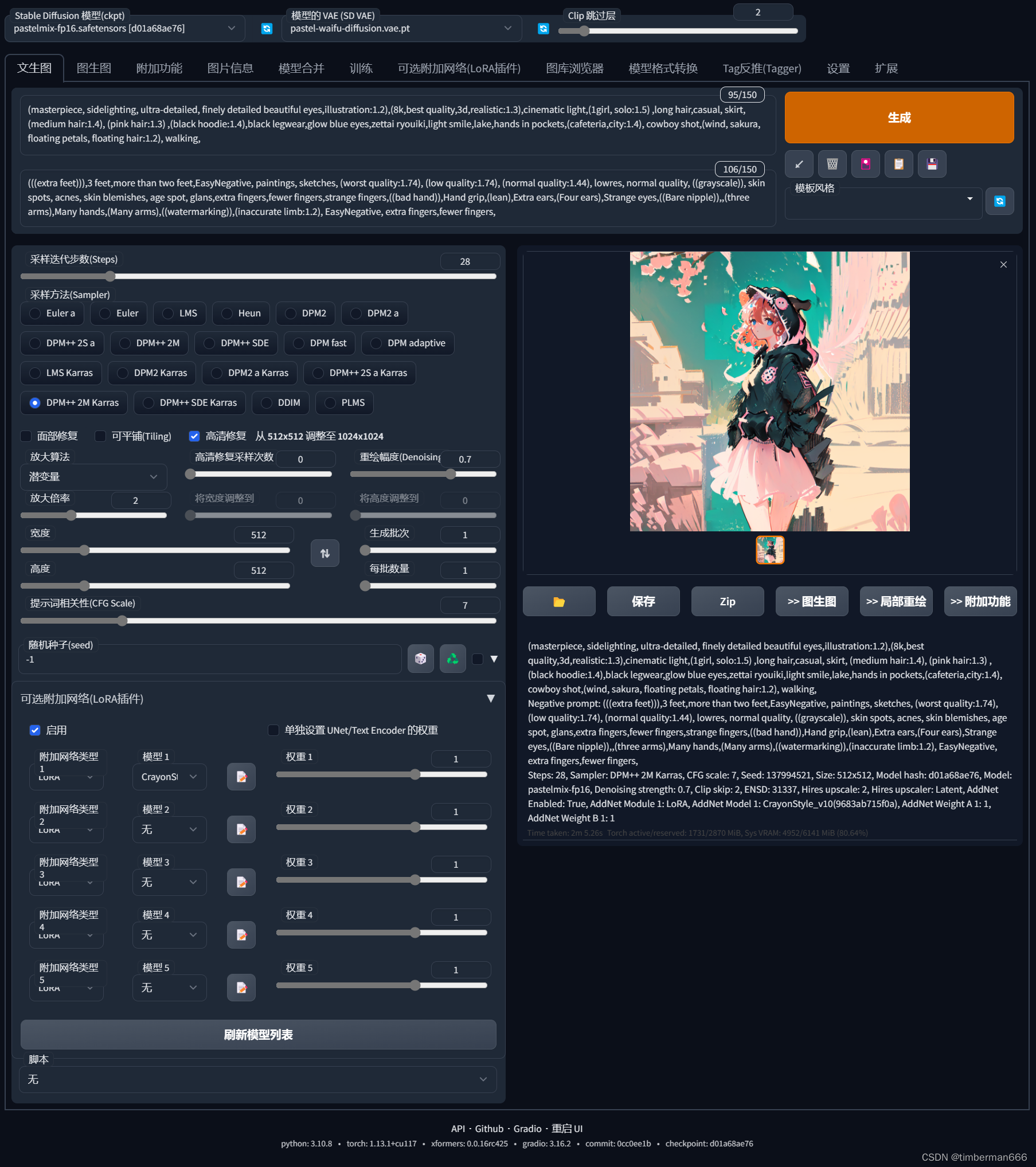Click the 刷新模型列表 refresh button

tap(259, 1035)
